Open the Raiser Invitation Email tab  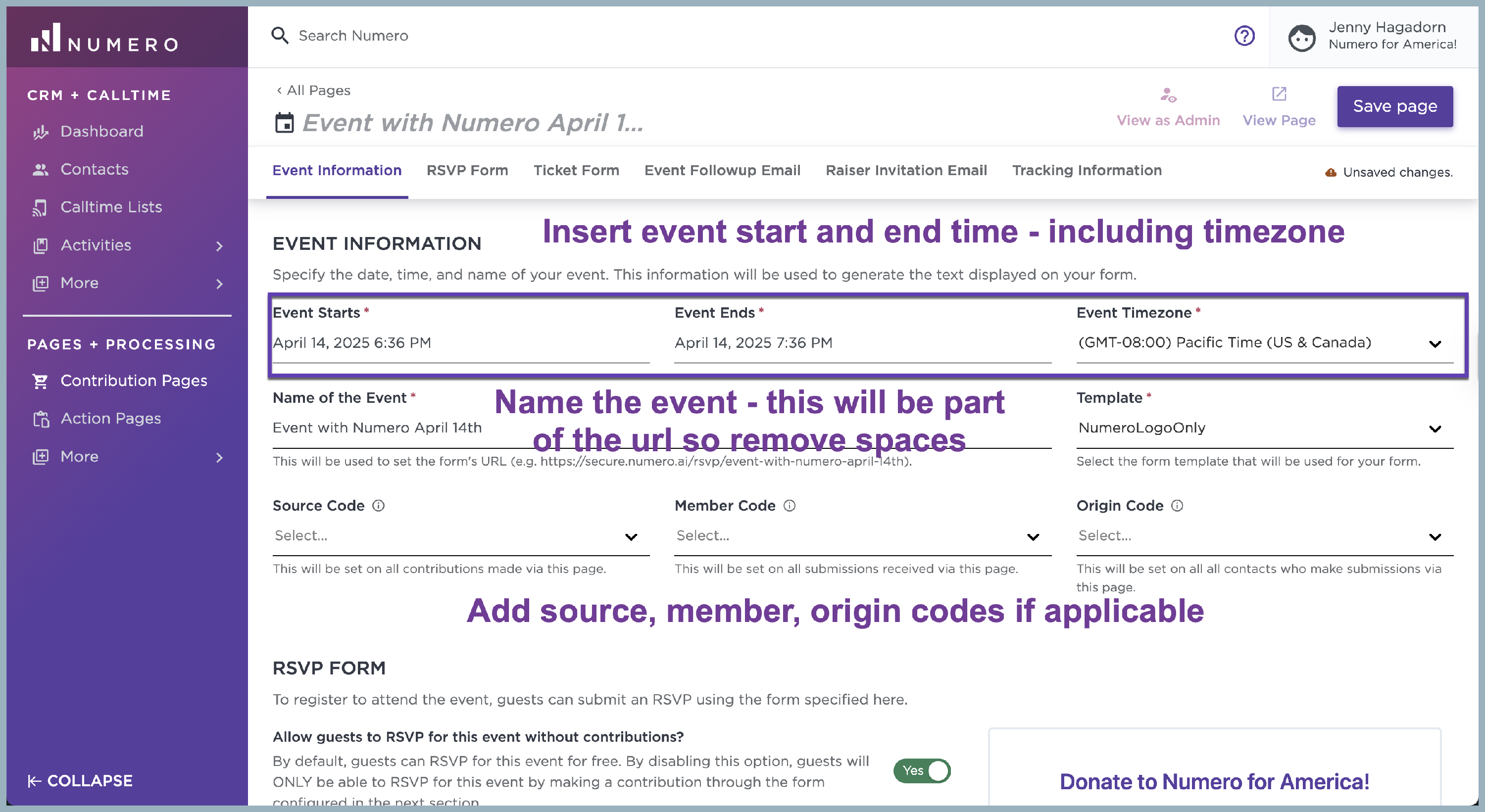(x=906, y=171)
